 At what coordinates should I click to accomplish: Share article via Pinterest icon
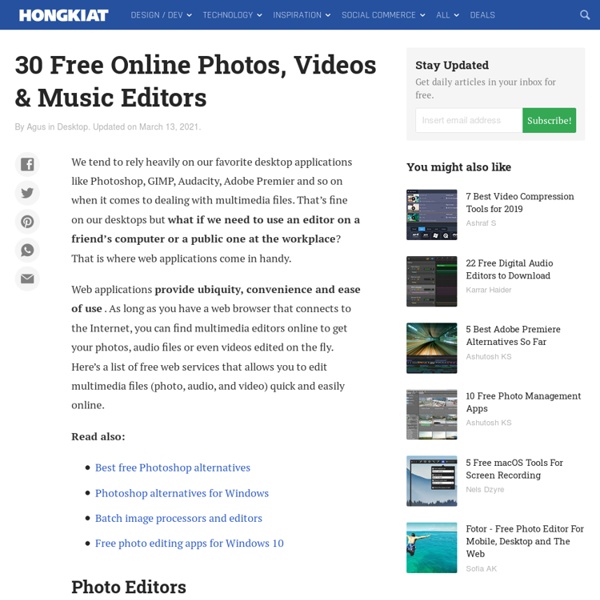point(27,222)
